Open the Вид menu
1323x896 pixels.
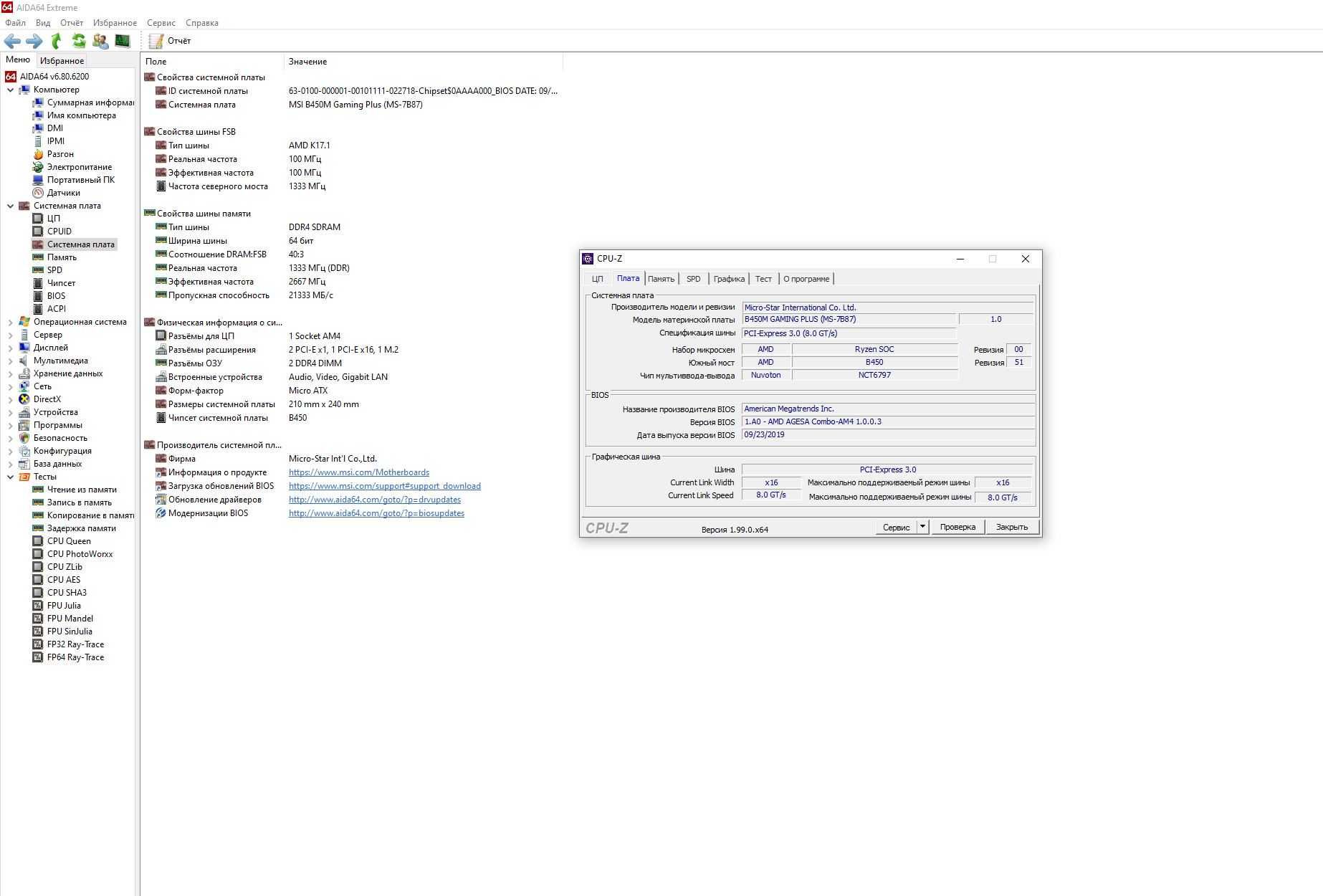[43, 23]
